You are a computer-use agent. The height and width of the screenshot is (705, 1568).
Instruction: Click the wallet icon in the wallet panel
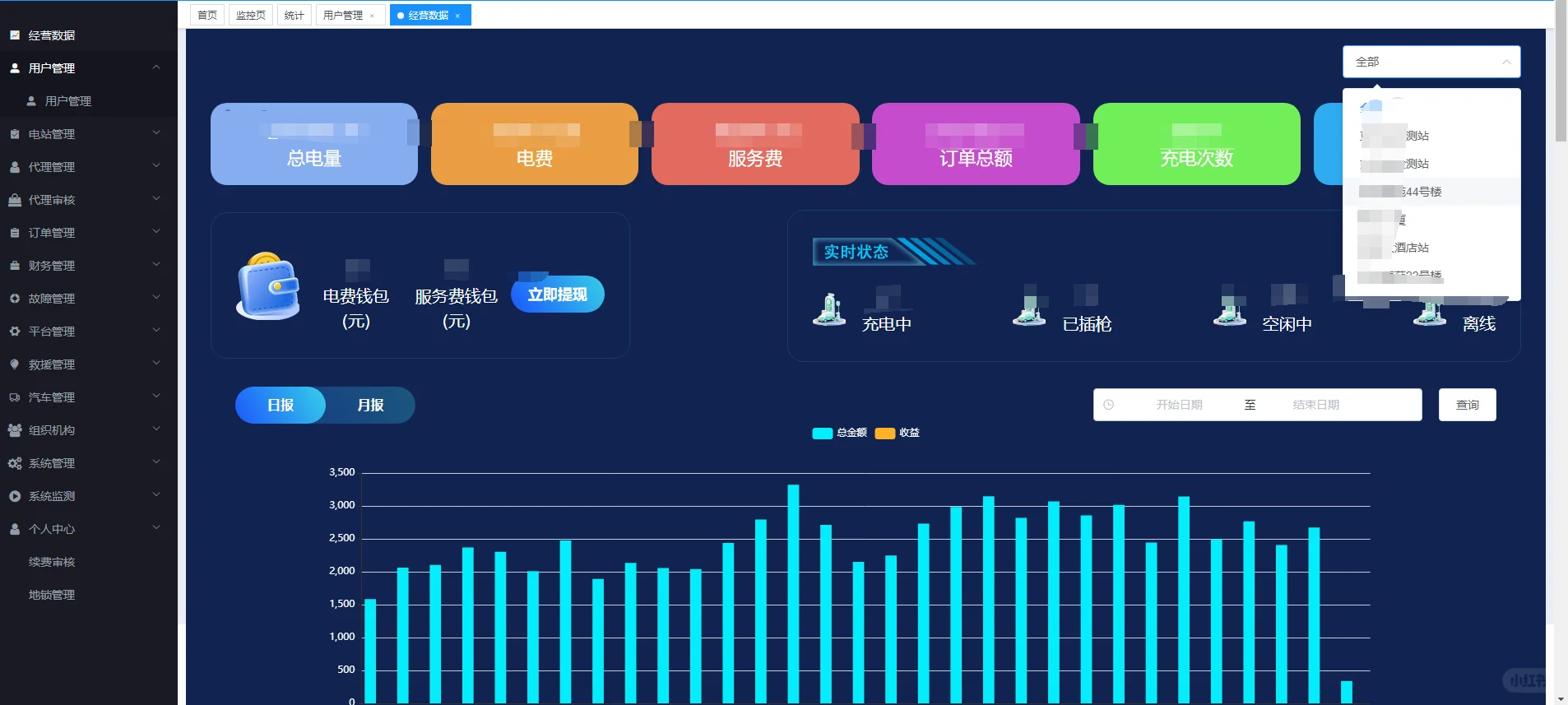268,286
